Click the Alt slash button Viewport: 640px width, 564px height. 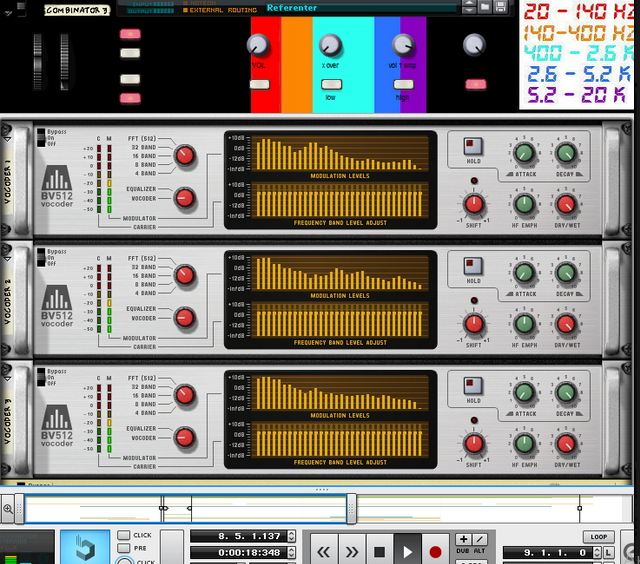click(x=480, y=539)
